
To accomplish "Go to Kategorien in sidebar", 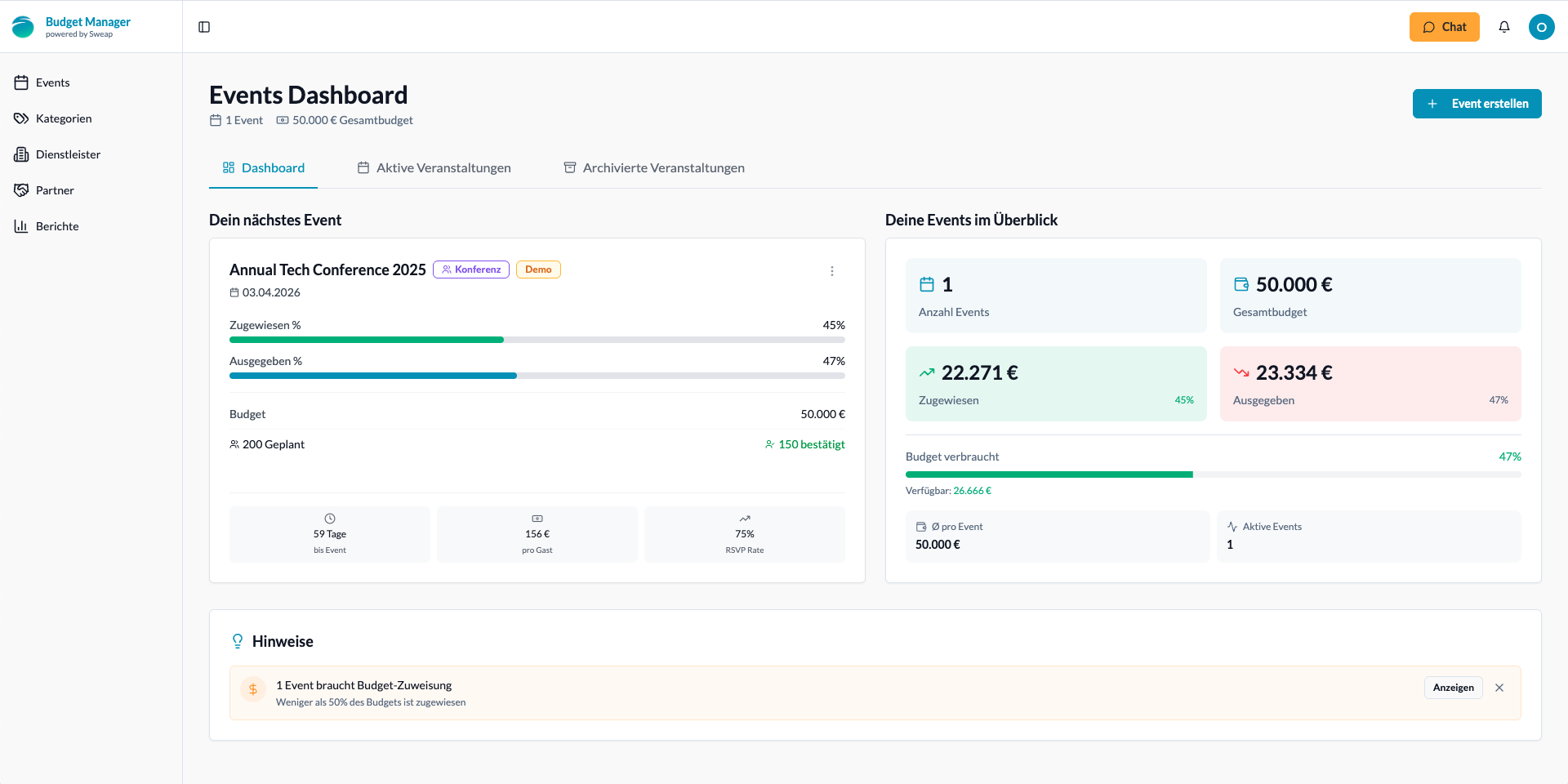I will pyautogui.click(x=64, y=118).
